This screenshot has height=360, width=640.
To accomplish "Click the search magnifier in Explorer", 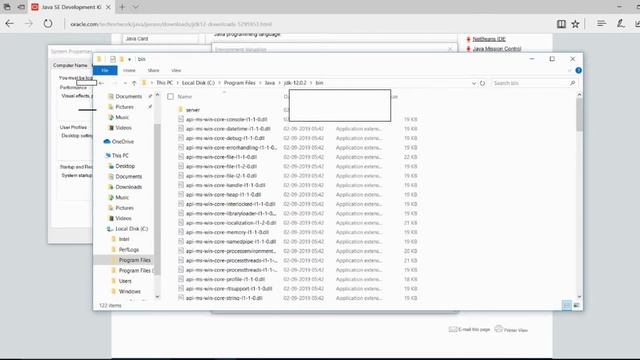I will click(572, 83).
